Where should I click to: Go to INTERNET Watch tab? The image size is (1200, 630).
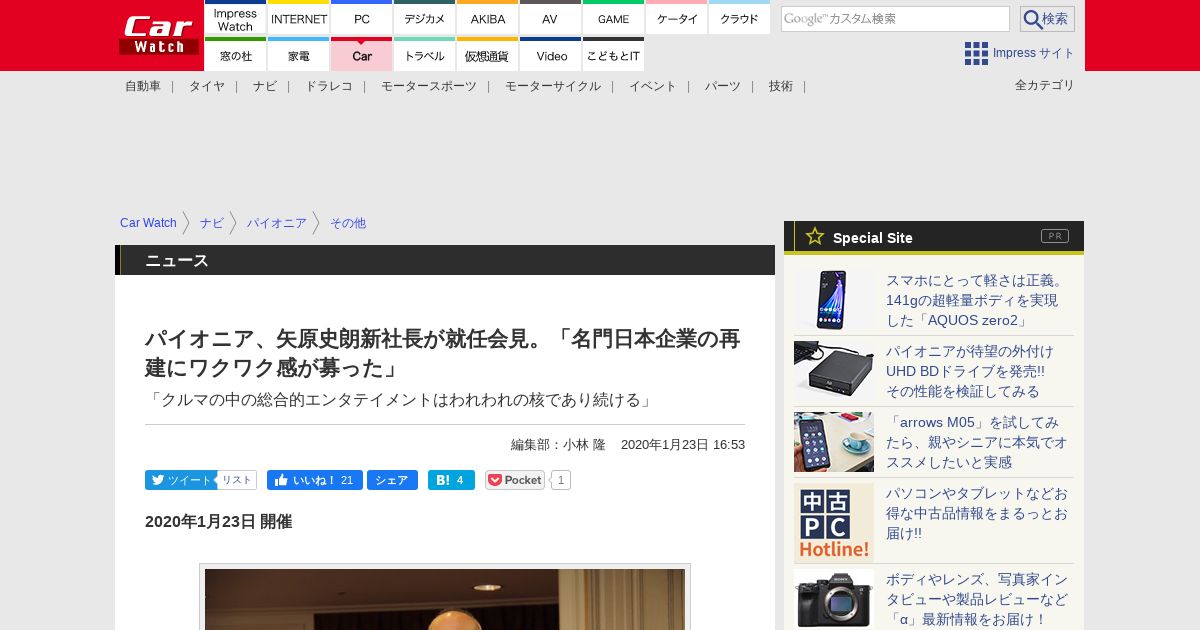pyautogui.click(x=299, y=18)
